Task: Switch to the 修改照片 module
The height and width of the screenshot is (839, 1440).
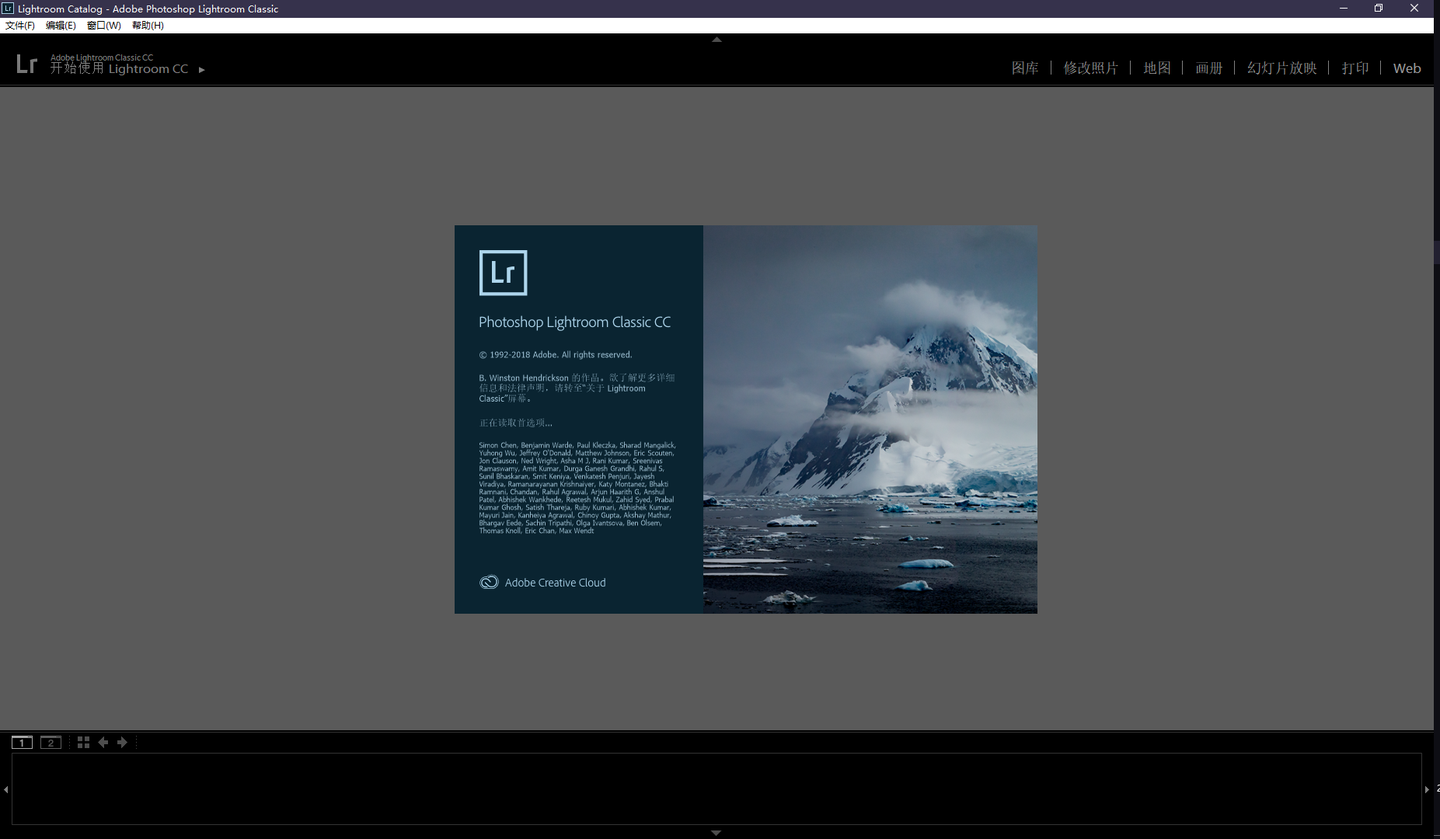Action: coord(1091,68)
